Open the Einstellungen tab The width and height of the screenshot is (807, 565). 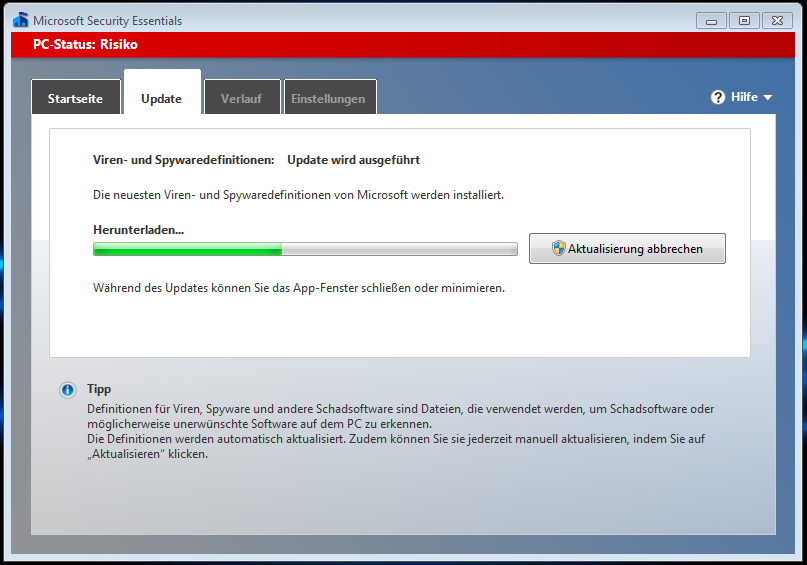[x=330, y=97]
